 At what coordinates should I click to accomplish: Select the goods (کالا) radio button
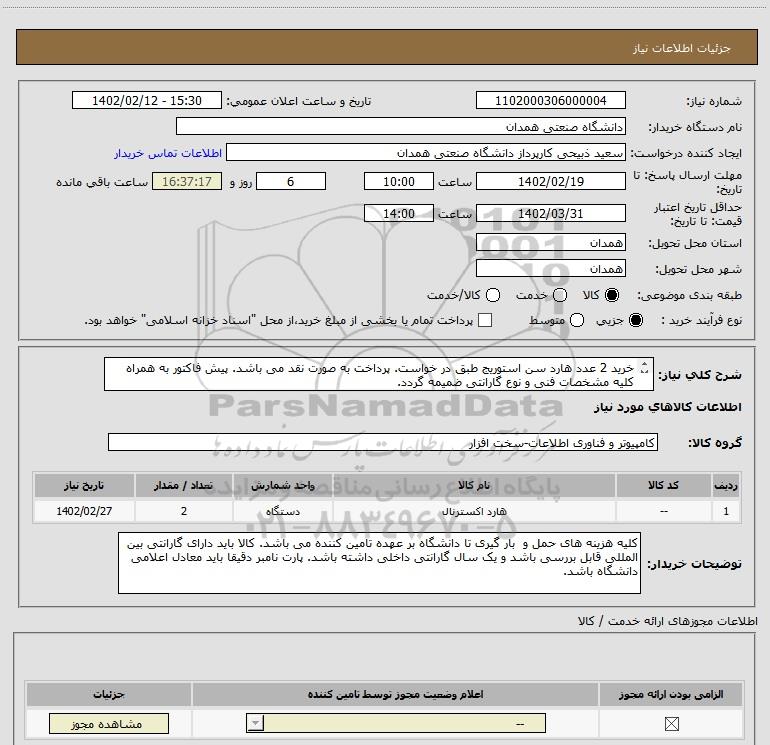pos(612,295)
